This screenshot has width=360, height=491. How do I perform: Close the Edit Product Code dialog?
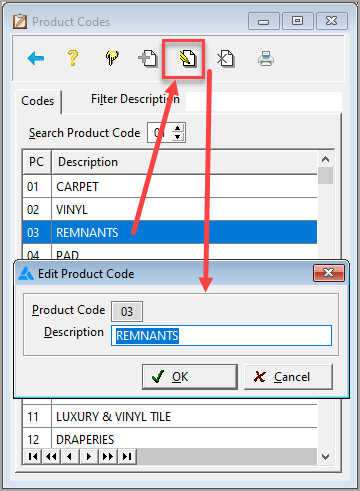click(x=329, y=273)
